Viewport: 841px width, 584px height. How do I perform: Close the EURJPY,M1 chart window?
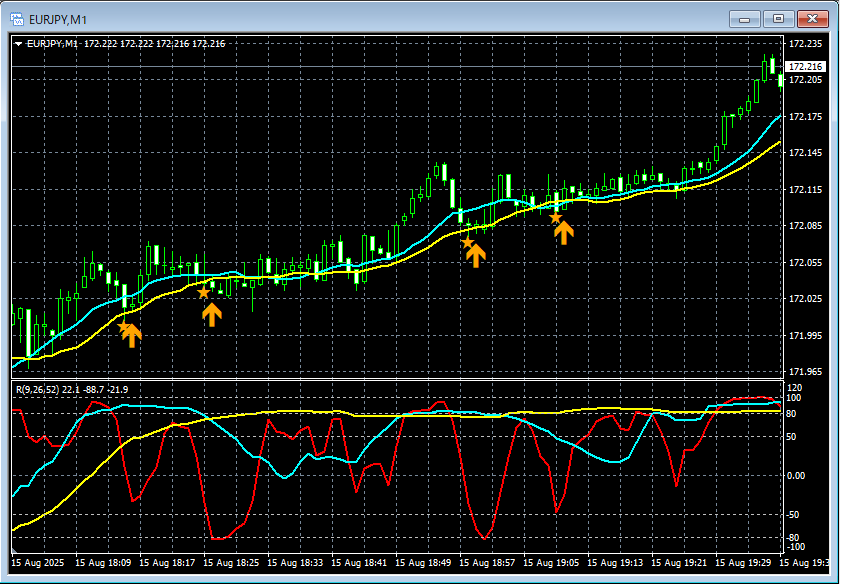click(813, 19)
